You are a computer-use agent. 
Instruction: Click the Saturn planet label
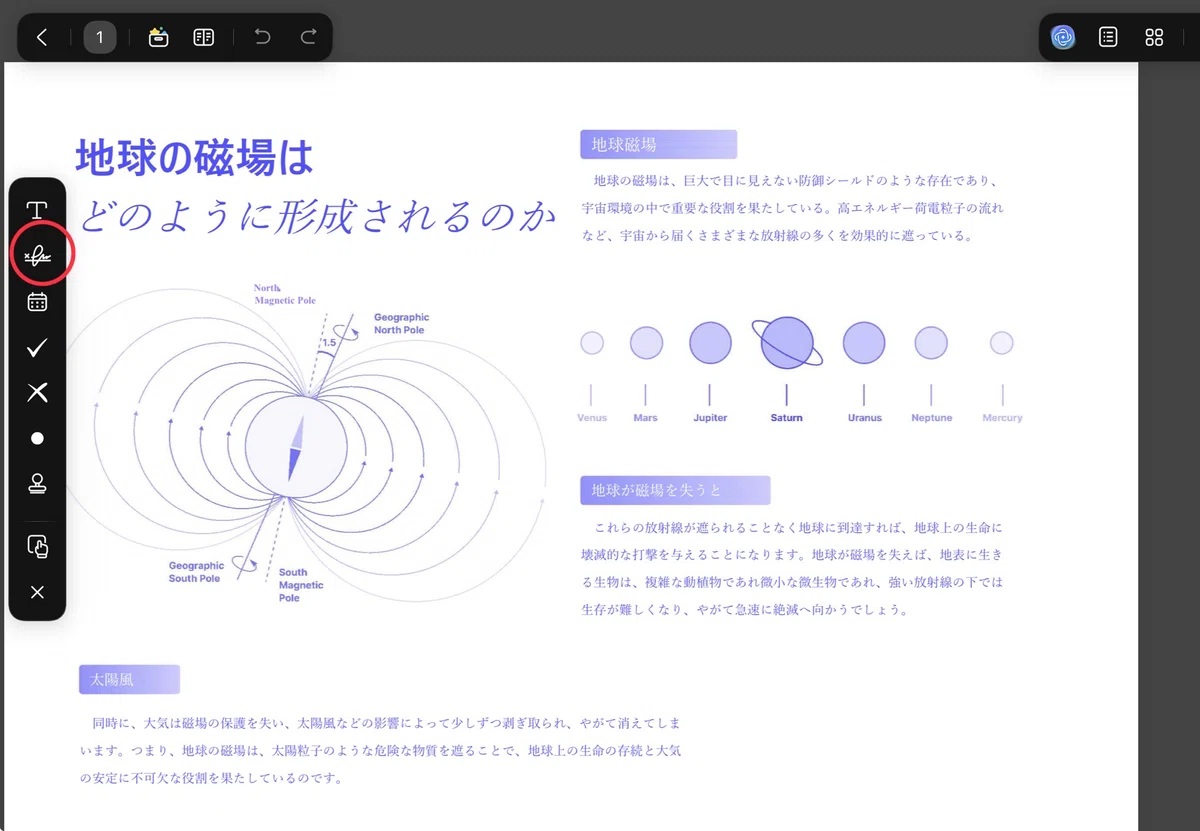point(787,418)
